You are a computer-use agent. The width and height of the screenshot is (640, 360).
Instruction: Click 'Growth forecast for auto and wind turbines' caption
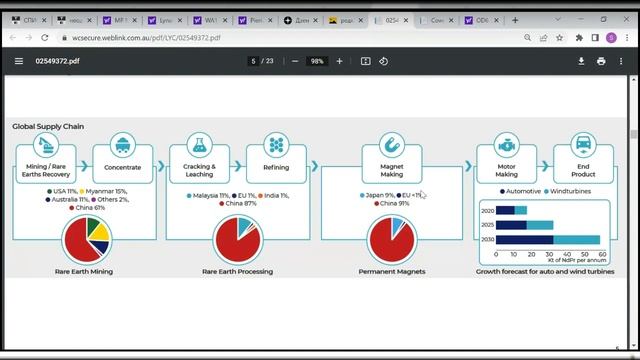[x=545, y=271]
